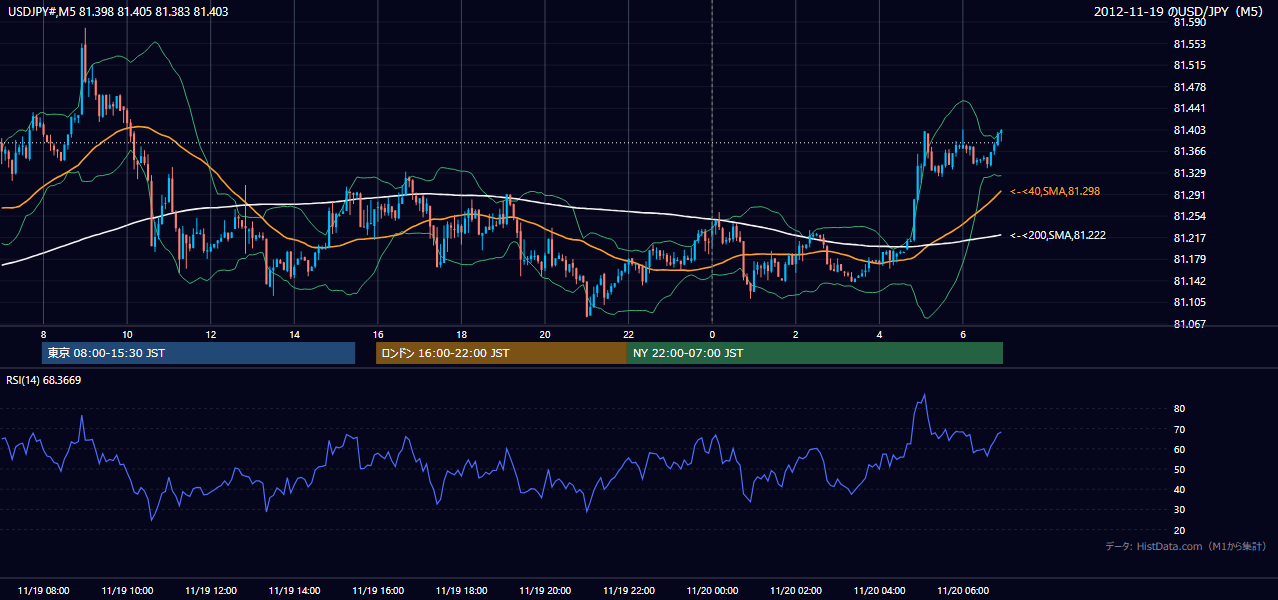Click the 11/19 08:00 time label
Image resolution: width=1278 pixels, height=600 pixels.
pyautogui.click(x=44, y=590)
